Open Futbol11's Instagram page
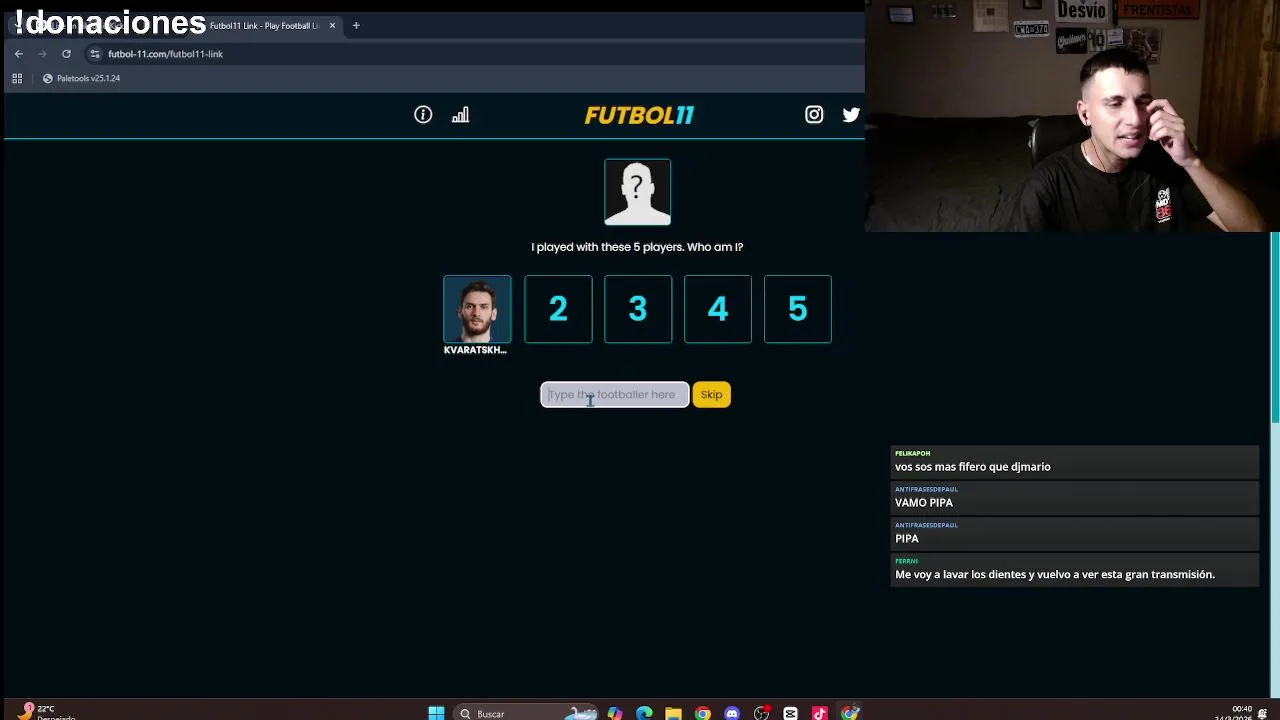This screenshot has width=1280, height=720. [x=814, y=115]
